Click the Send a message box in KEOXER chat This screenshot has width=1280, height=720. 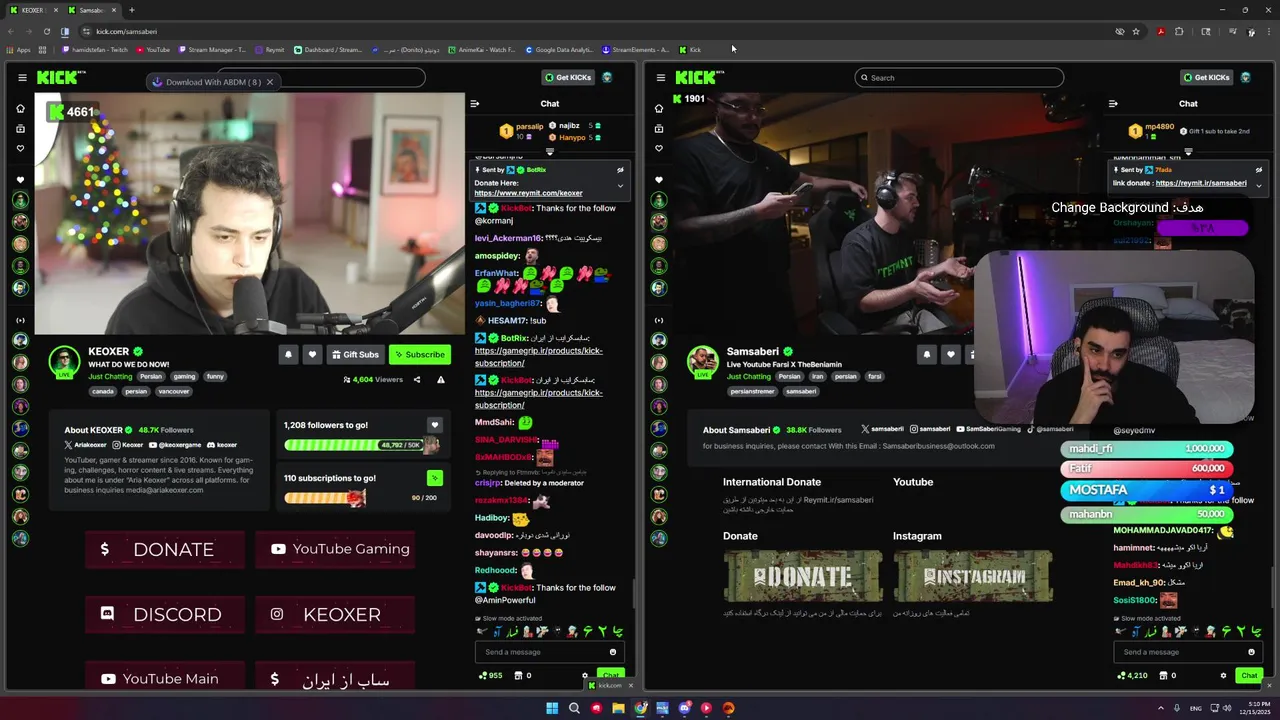(x=550, y=652)
